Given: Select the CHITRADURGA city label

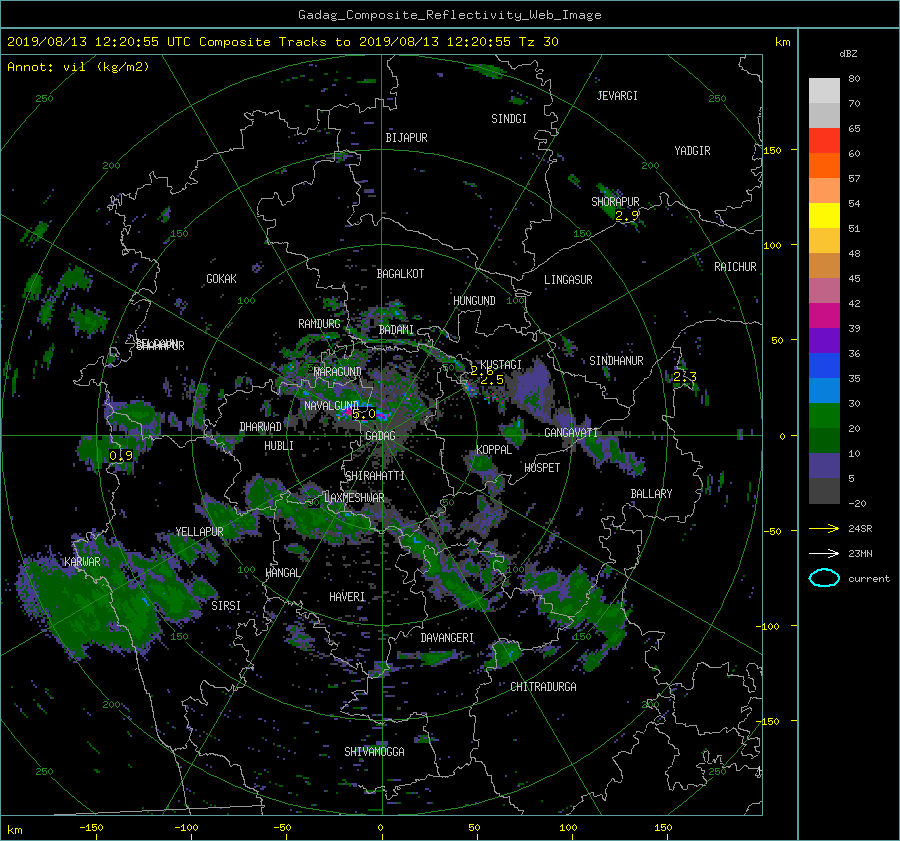Looking at the screenshot, I should pos(544,687).
